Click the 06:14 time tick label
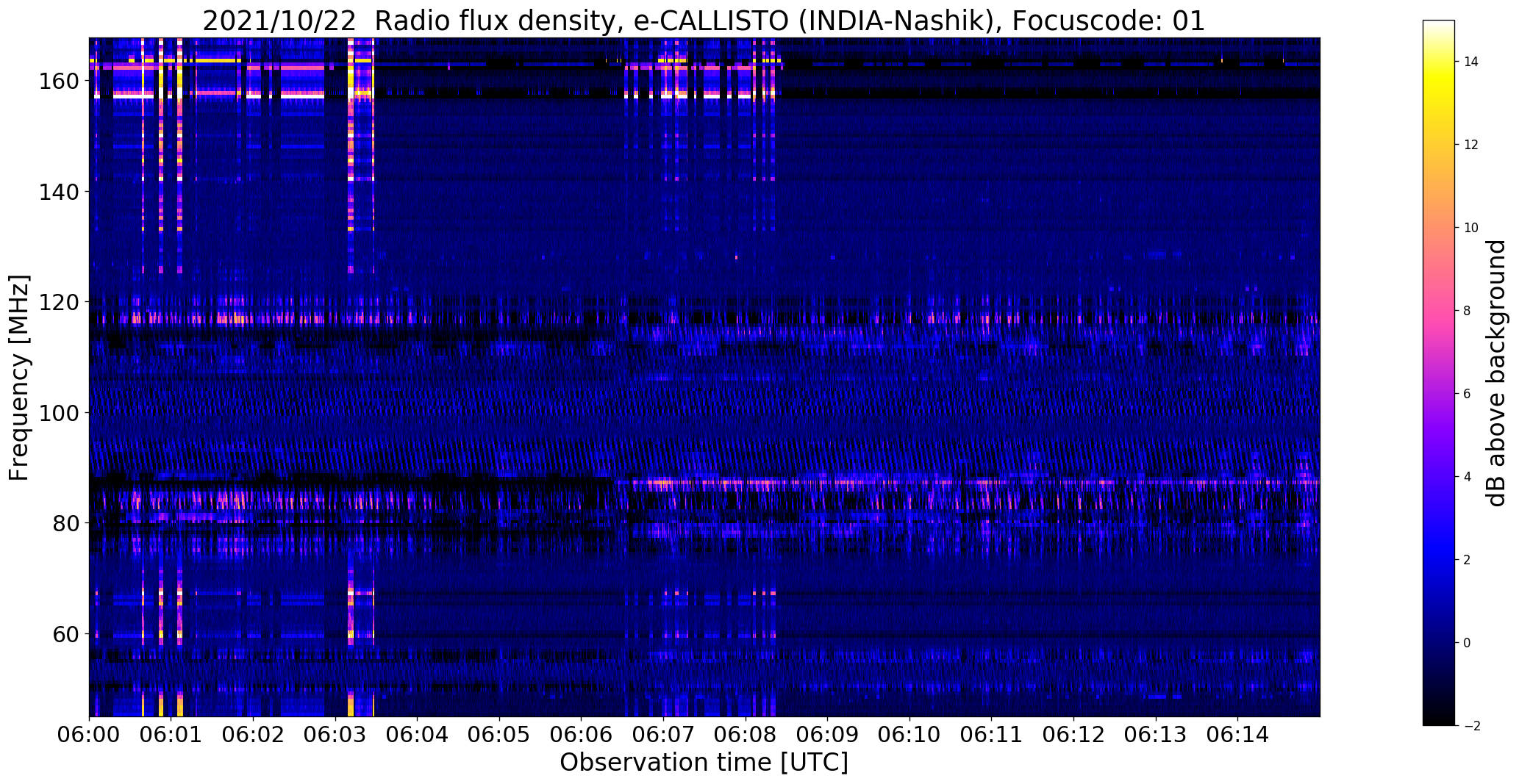Image resolution: width=1519 pixels, height=784 pixels. (x=1238, y=735)
